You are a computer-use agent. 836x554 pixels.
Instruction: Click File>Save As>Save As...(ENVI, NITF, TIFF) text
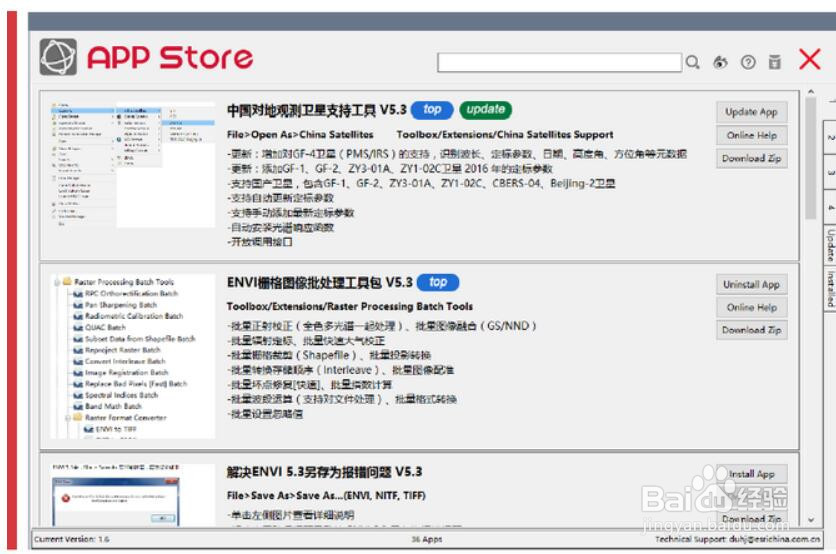click(x=326, y=496)
